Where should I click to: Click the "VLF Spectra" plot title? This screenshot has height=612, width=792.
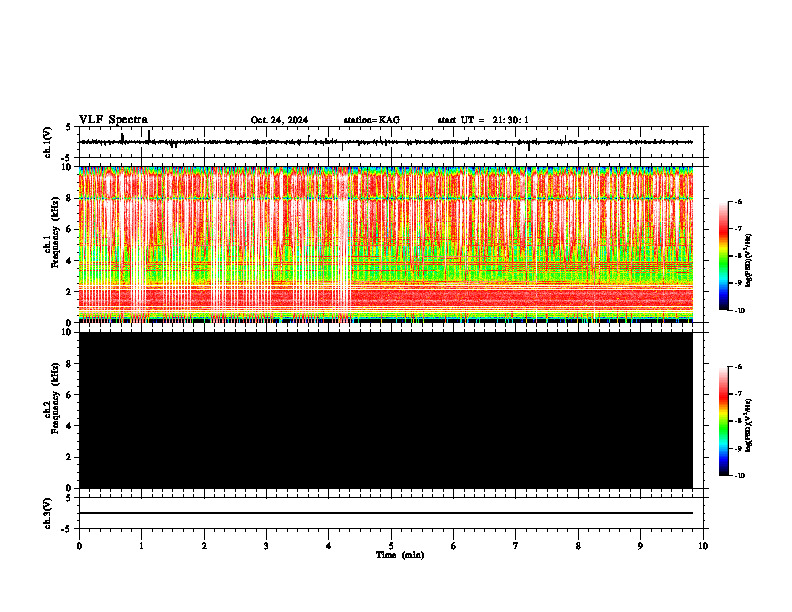(x=113, y=120)
